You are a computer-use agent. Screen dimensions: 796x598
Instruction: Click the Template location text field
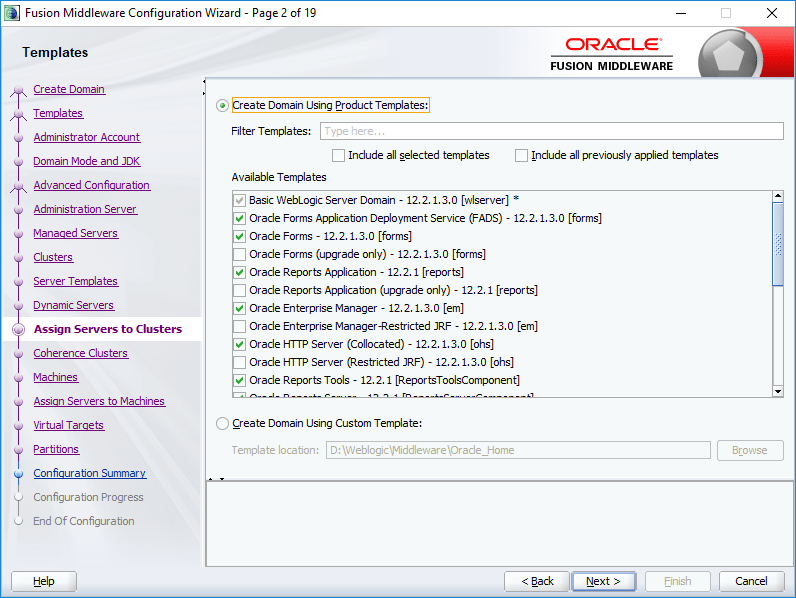[518, 450]
